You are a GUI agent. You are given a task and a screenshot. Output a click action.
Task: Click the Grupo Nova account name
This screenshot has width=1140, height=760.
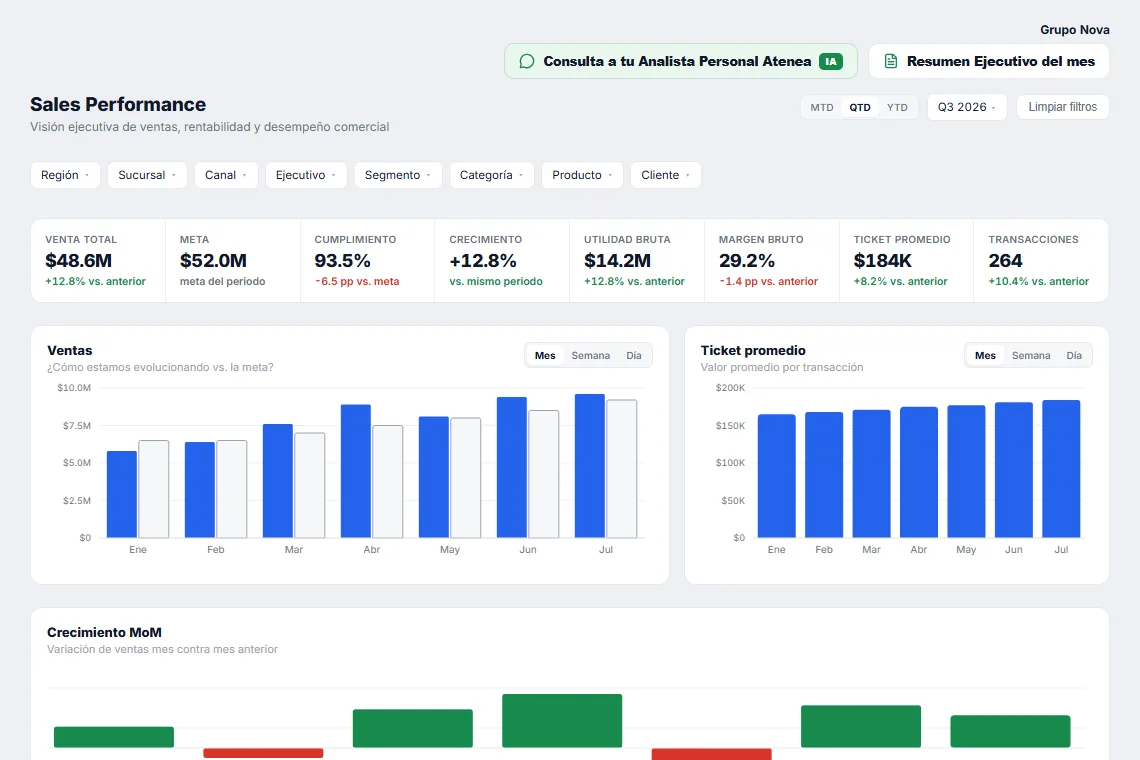click(1075, 30)
